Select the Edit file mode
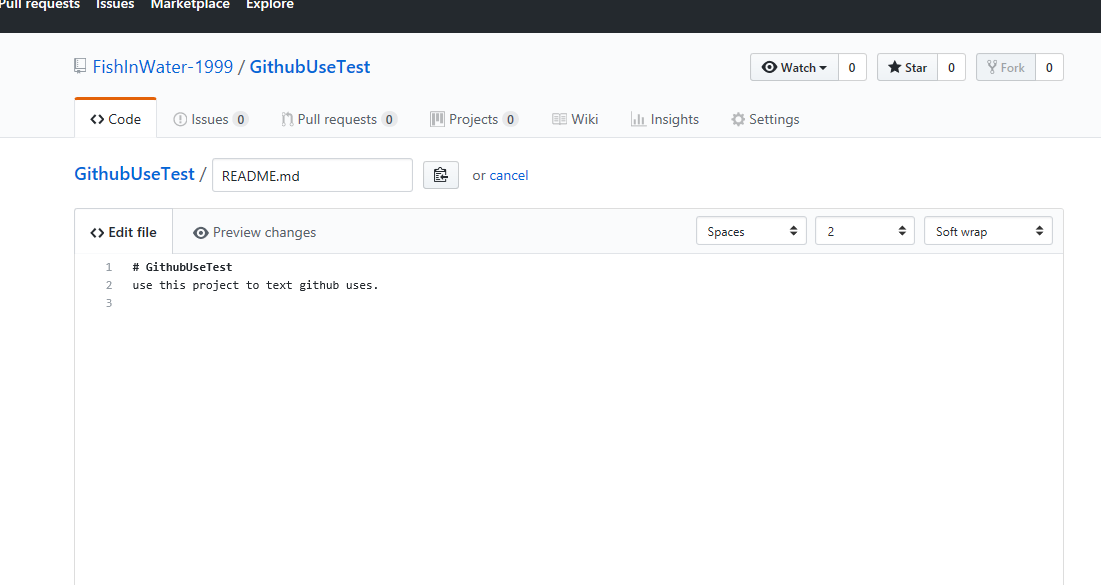Screen dimensions: 1101x585 tap(123, 231)
